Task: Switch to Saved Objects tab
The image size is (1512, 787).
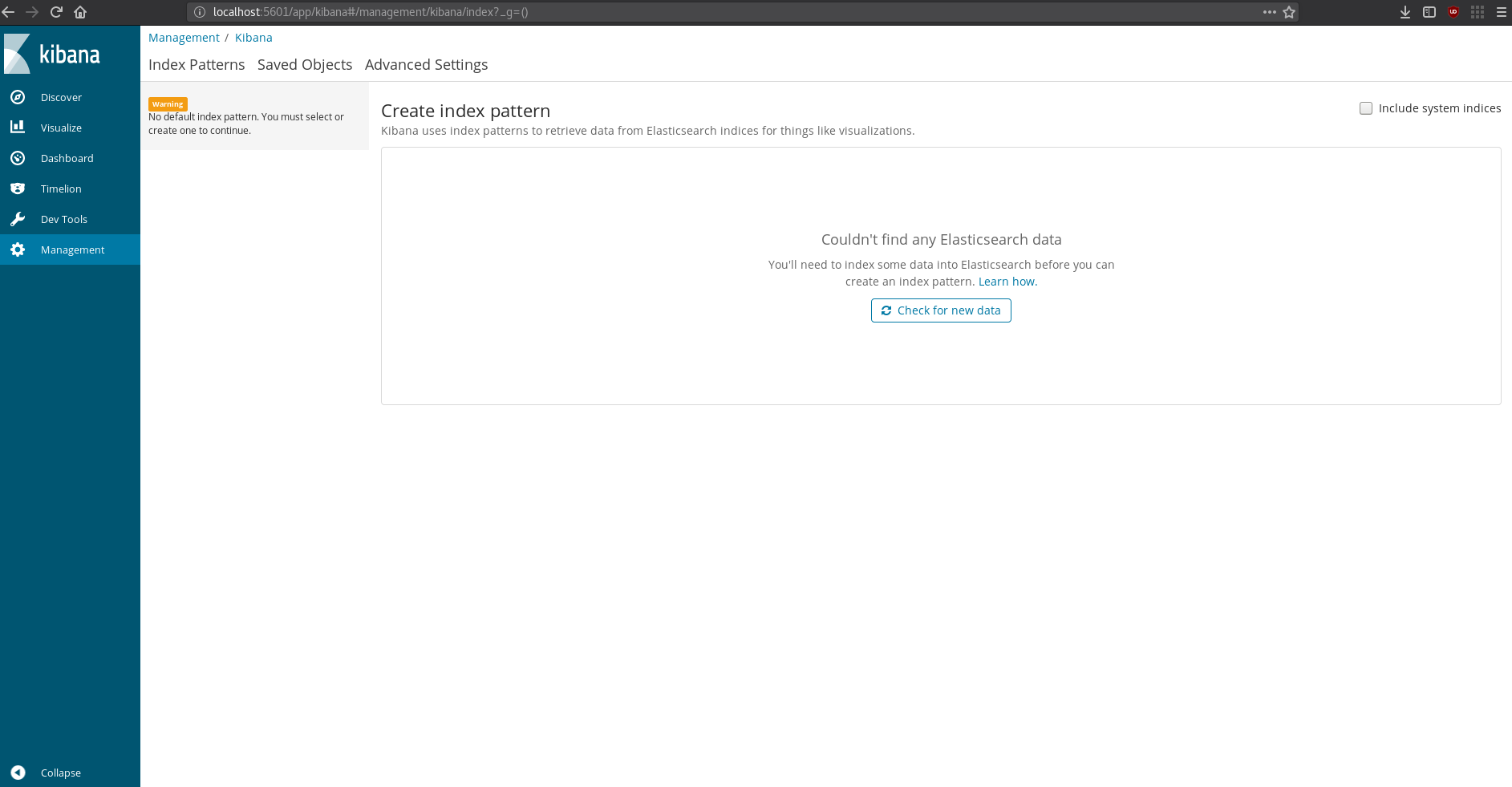Action: (305, 65)
